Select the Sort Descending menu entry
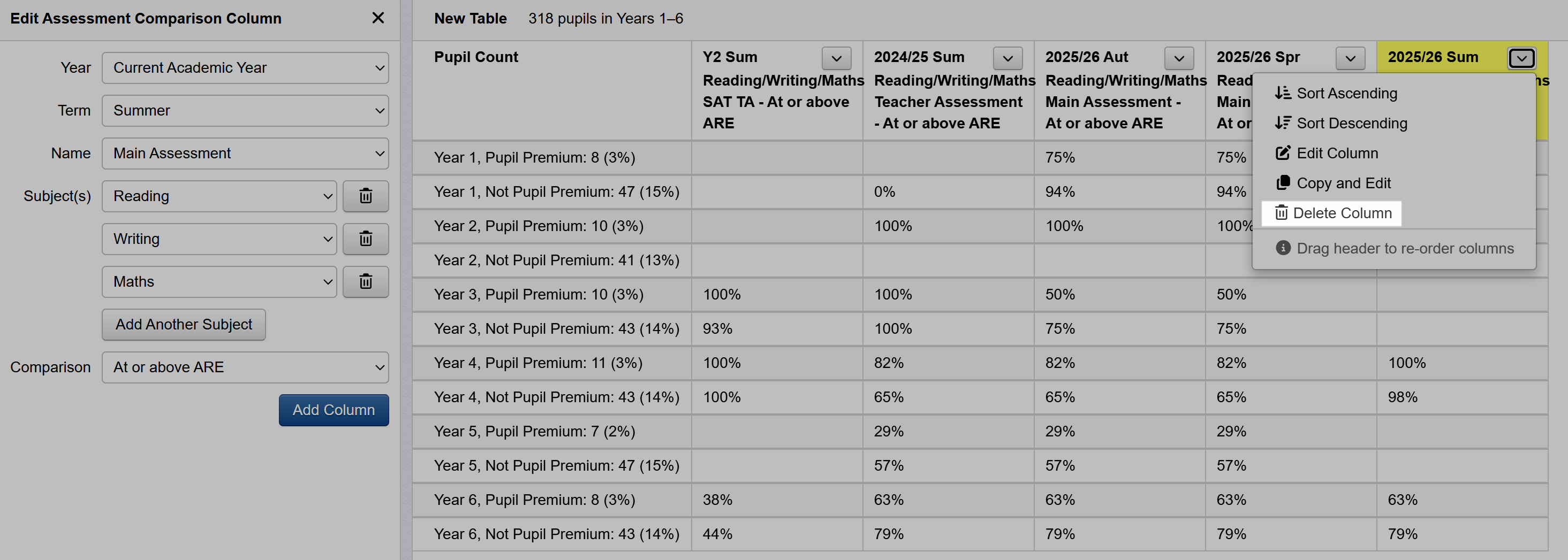 coord(1351,124)
